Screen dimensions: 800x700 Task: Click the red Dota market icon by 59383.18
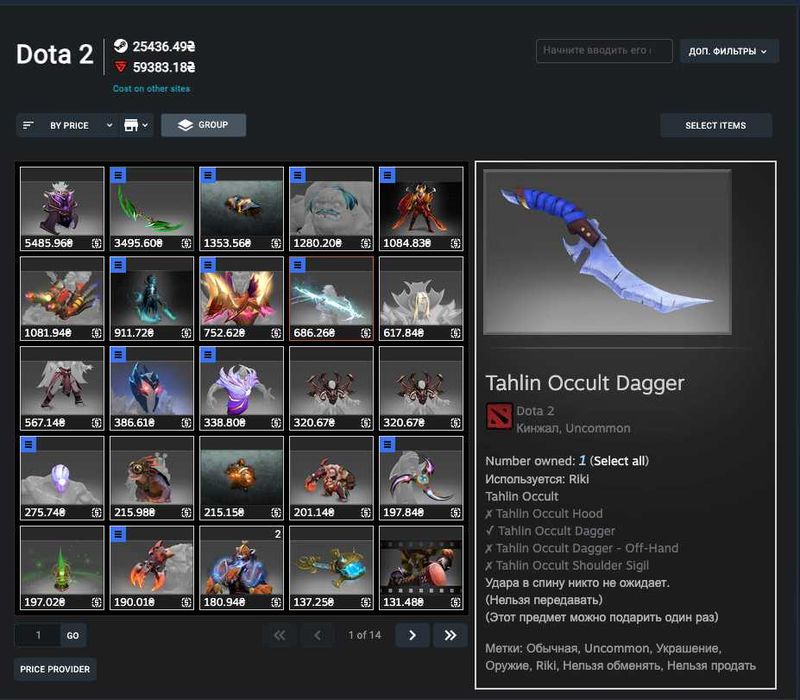tap(121, 67)
